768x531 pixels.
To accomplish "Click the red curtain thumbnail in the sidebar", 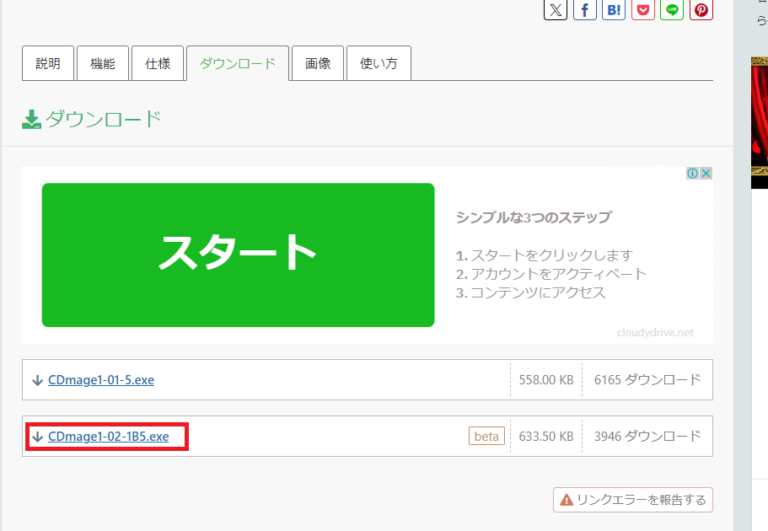I will (759, 120).
